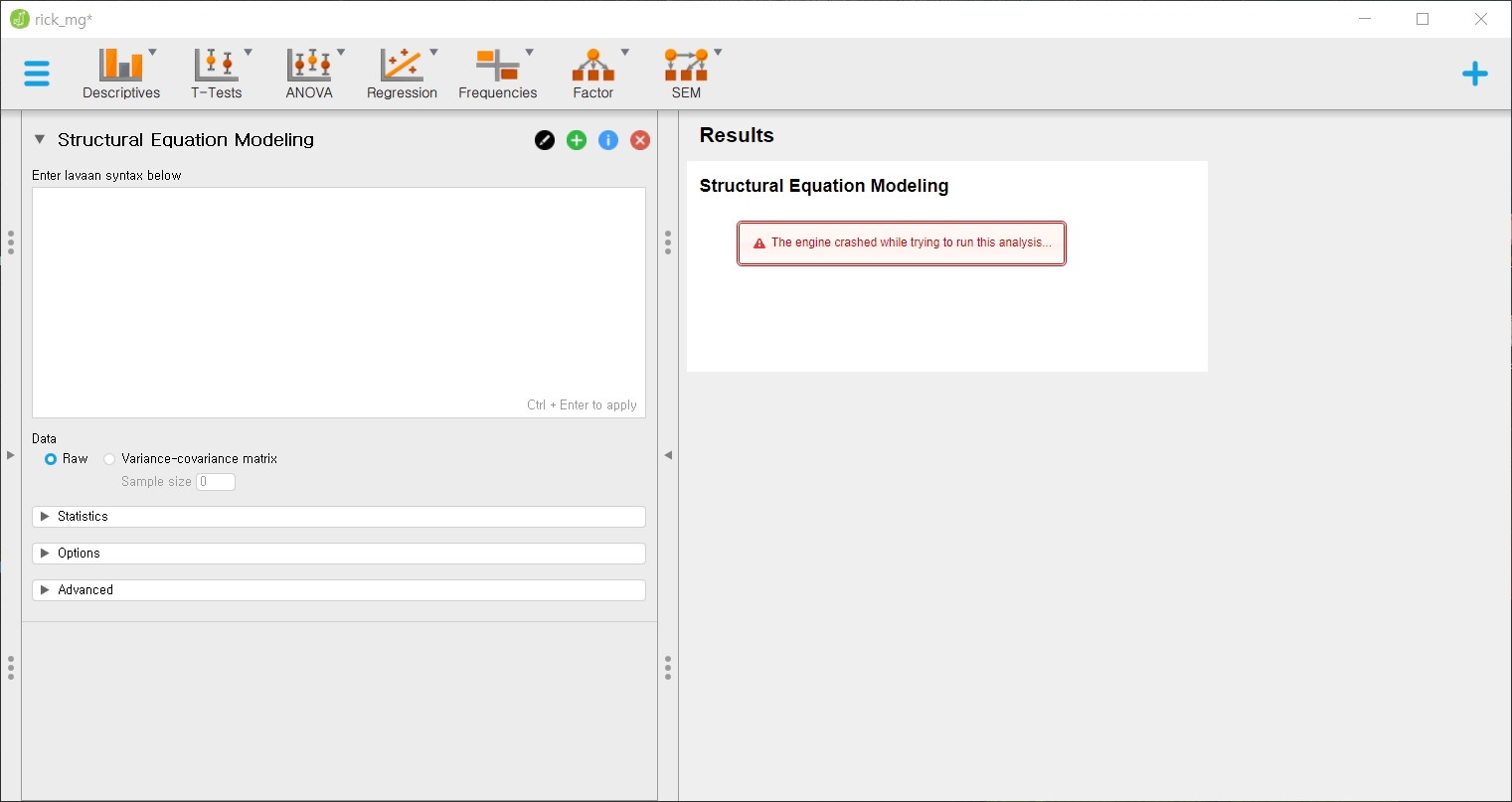The height and width of the screenshot is (802, 1512).
Task: Click the Sample size input field
Action: pyautogui.click(x=216, y=481)
